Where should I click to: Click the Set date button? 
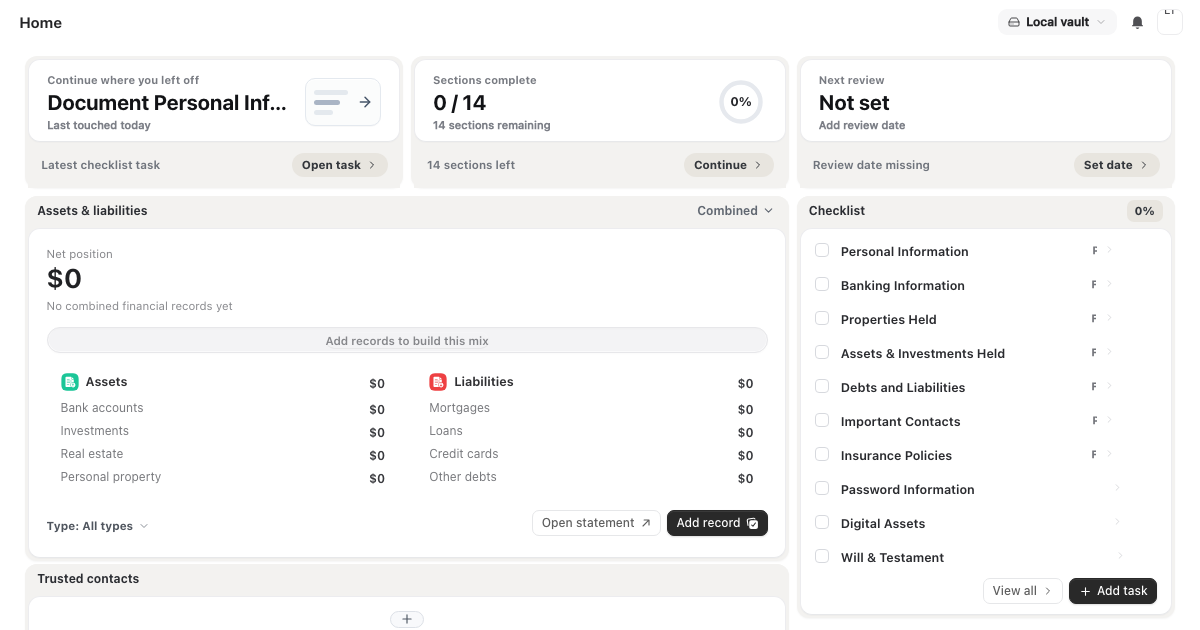coord(1117,165)
